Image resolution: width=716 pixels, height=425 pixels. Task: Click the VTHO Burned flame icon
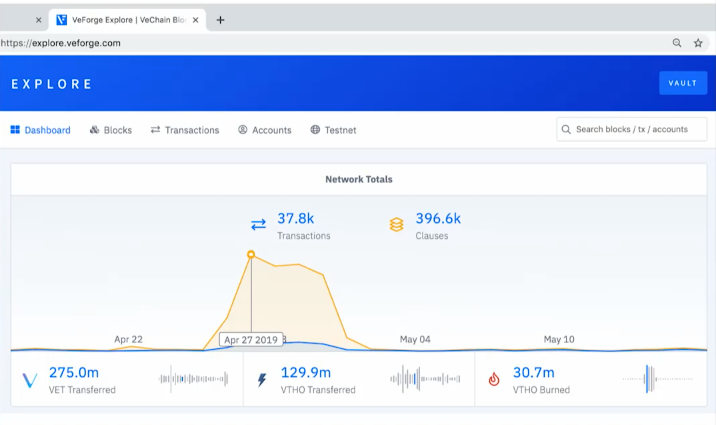click(494, 379)
